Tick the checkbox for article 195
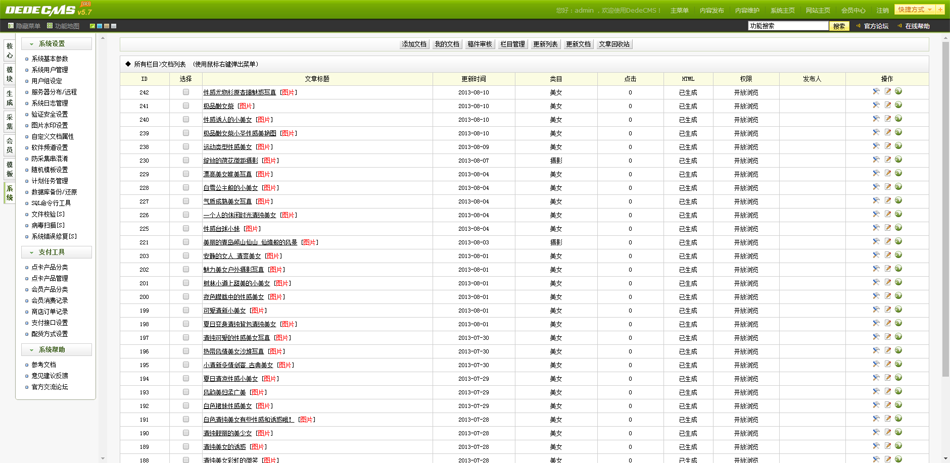Screen dimensions: 950x463 (x=186, y=365)
